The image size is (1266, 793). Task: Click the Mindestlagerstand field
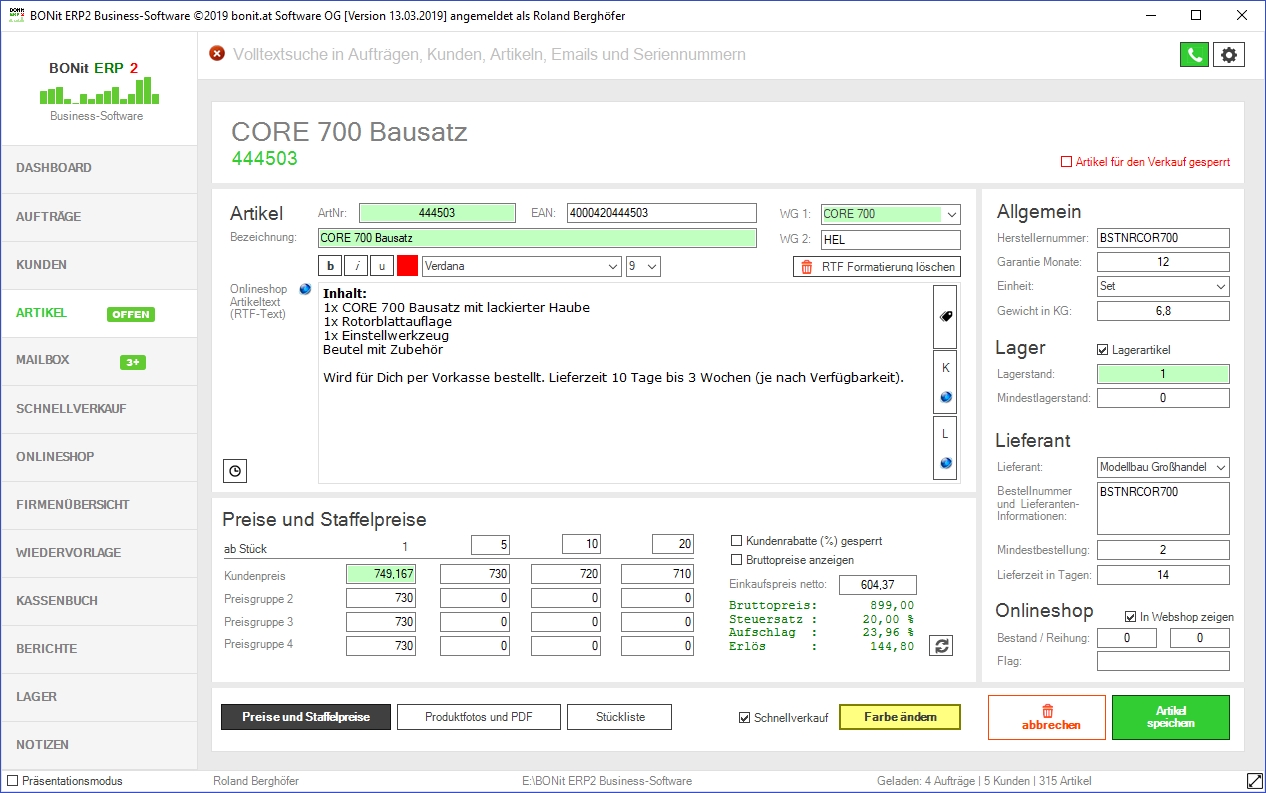tap(1163, 398)
